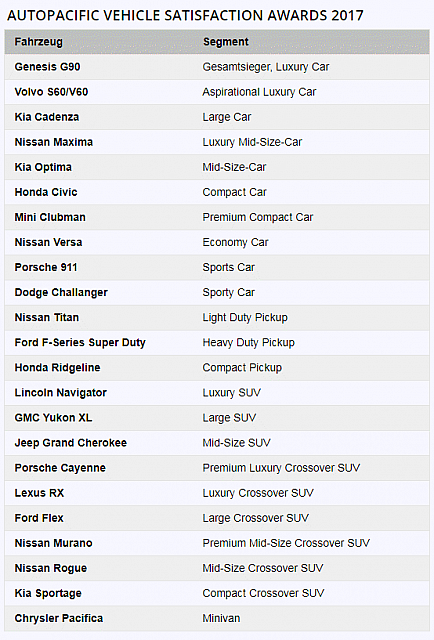Viewport: 434px width, 640px height.
Task: Select the Honda Civic row
Action: (217, 192)
